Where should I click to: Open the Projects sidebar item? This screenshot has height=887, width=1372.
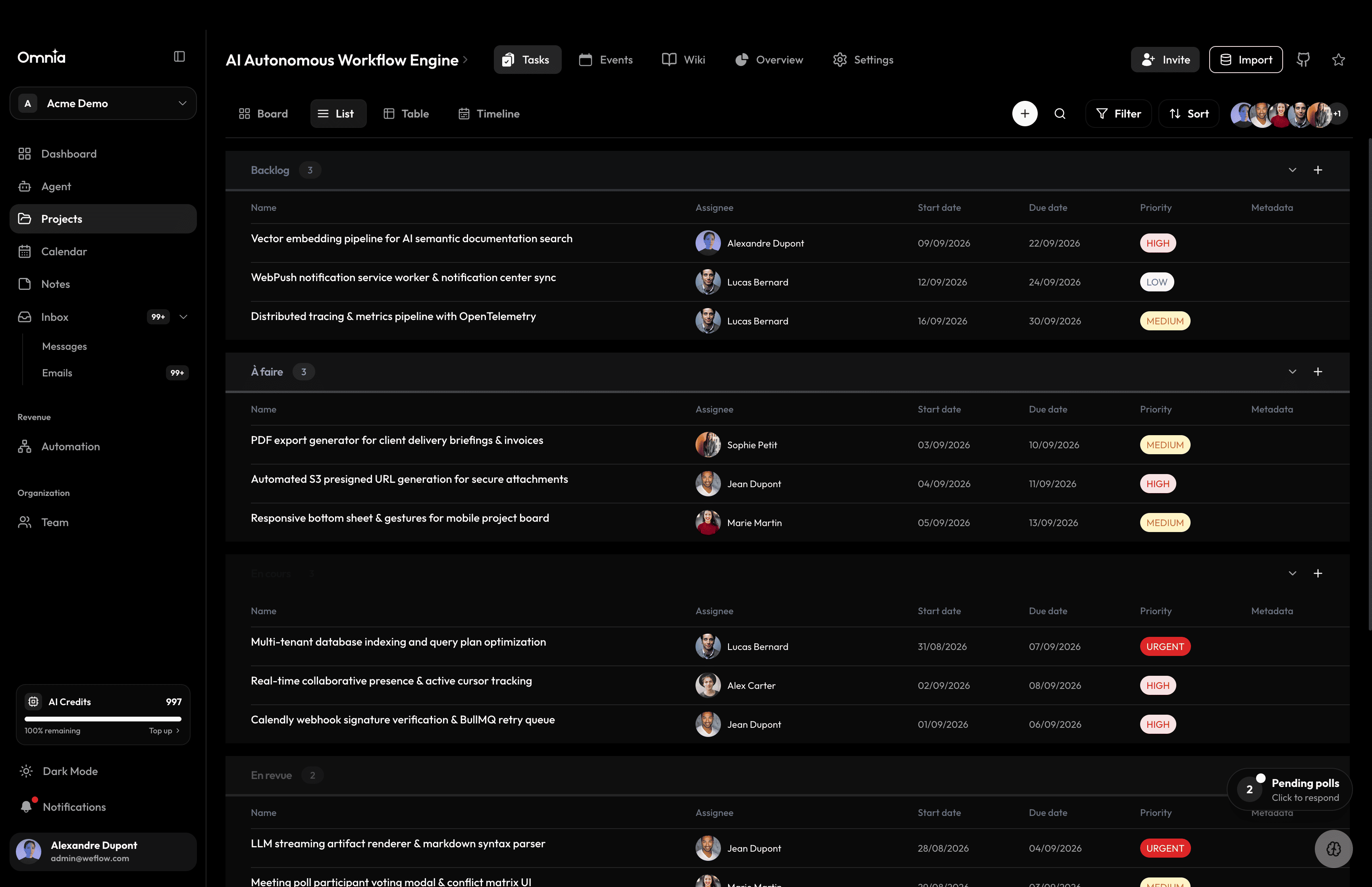[x=103, y=219]
